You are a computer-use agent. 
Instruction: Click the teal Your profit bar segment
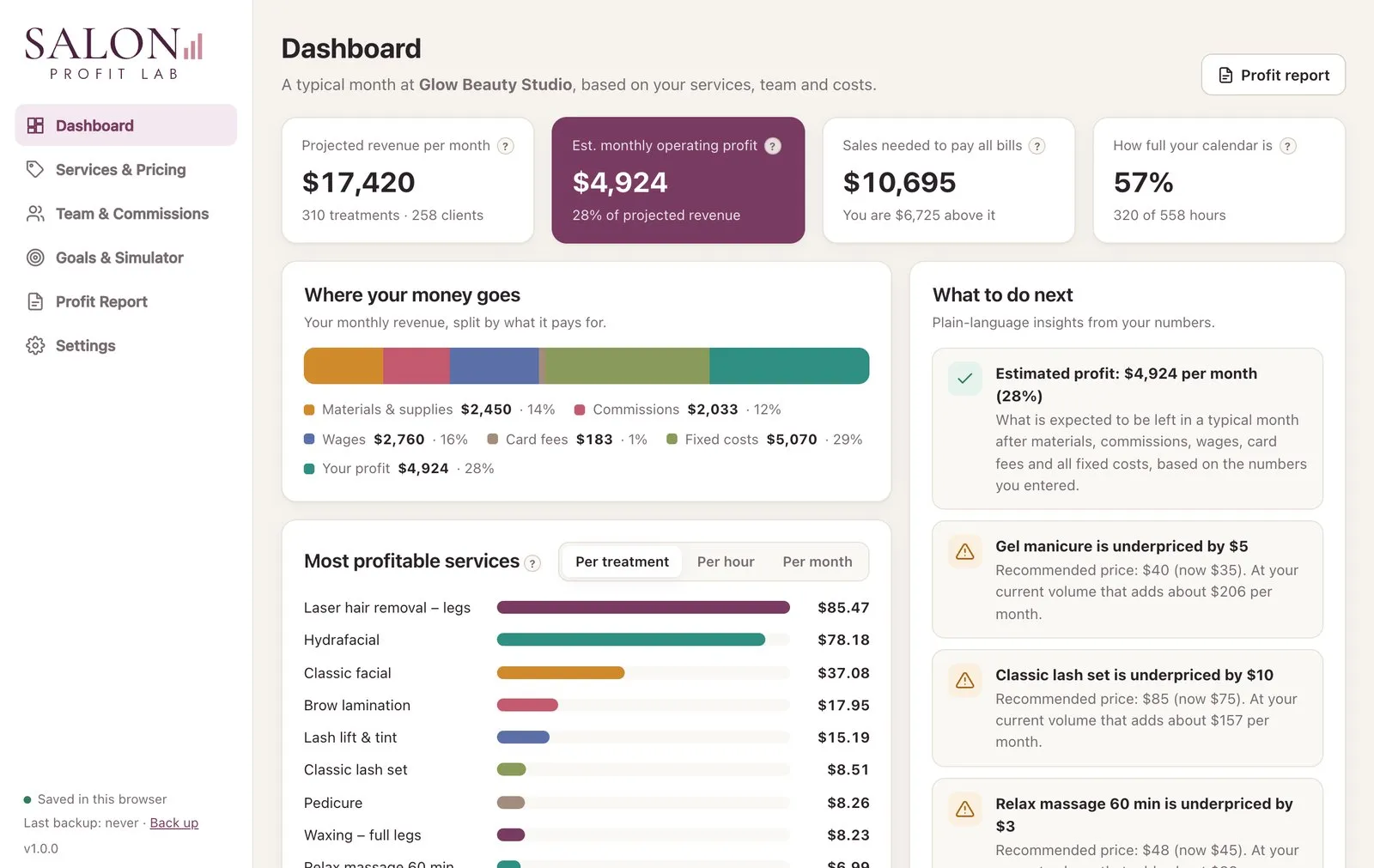[789, 366]
